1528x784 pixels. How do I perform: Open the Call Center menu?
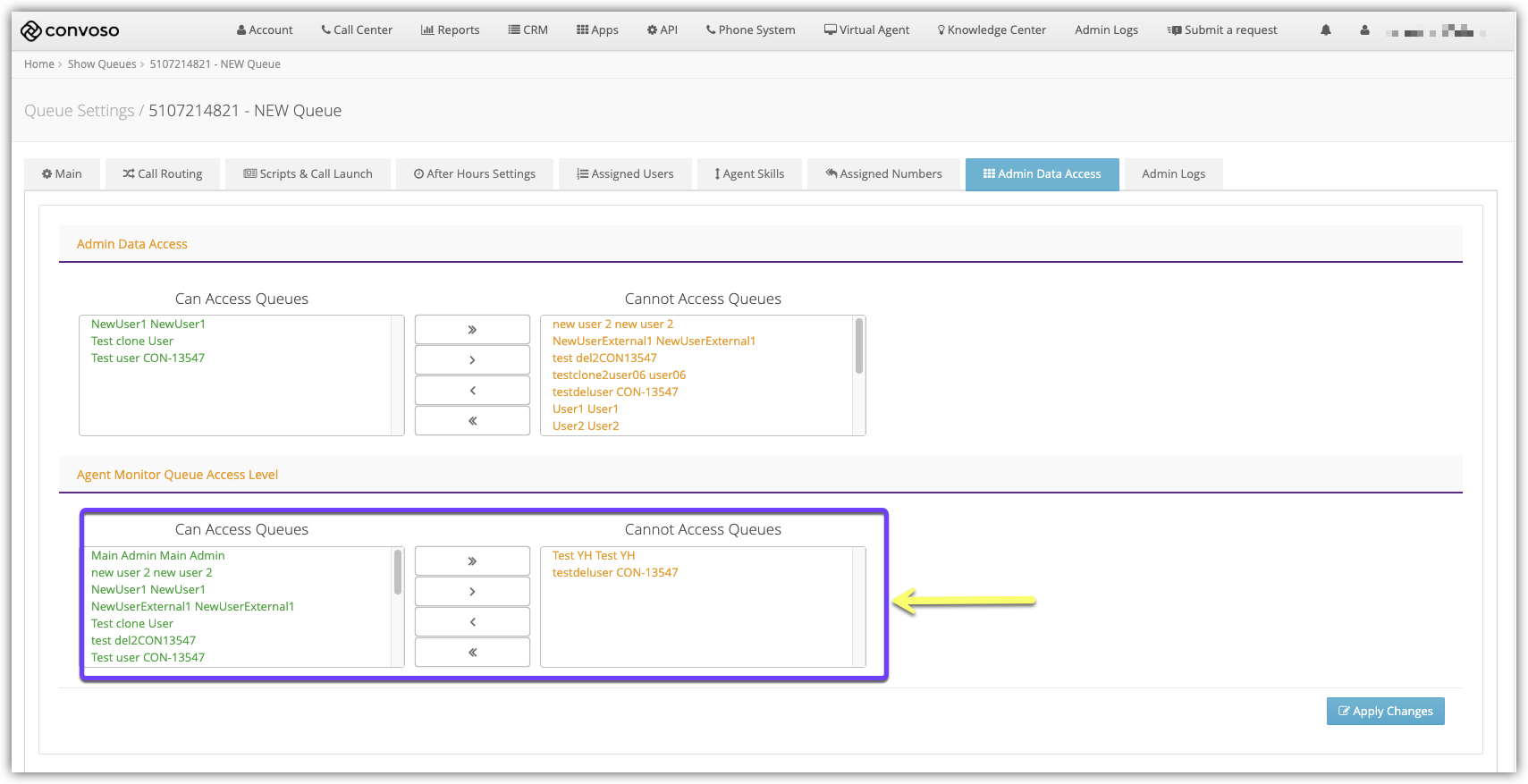click(x=357, y=30)
